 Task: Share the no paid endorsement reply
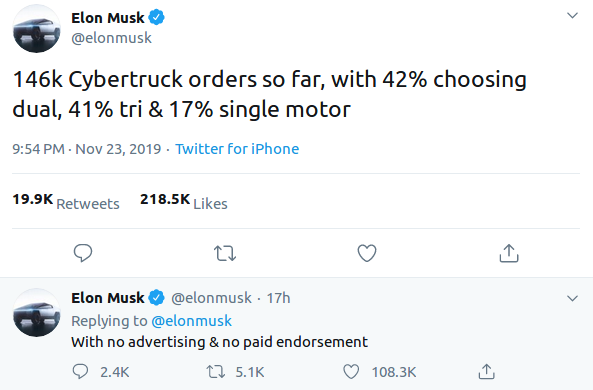tap(486, 371)
